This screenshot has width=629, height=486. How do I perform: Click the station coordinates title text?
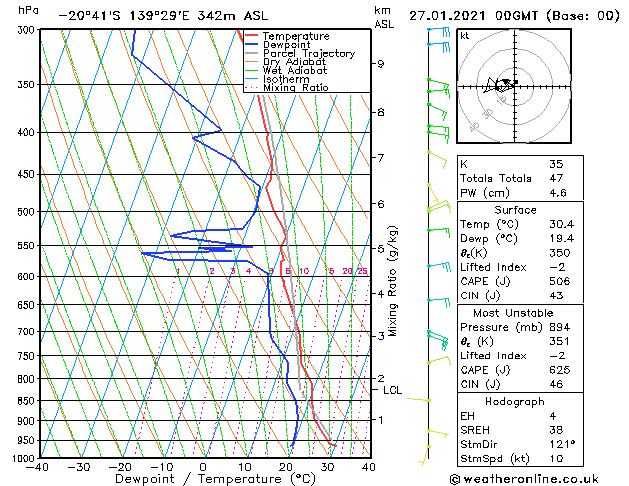[163, 16]
